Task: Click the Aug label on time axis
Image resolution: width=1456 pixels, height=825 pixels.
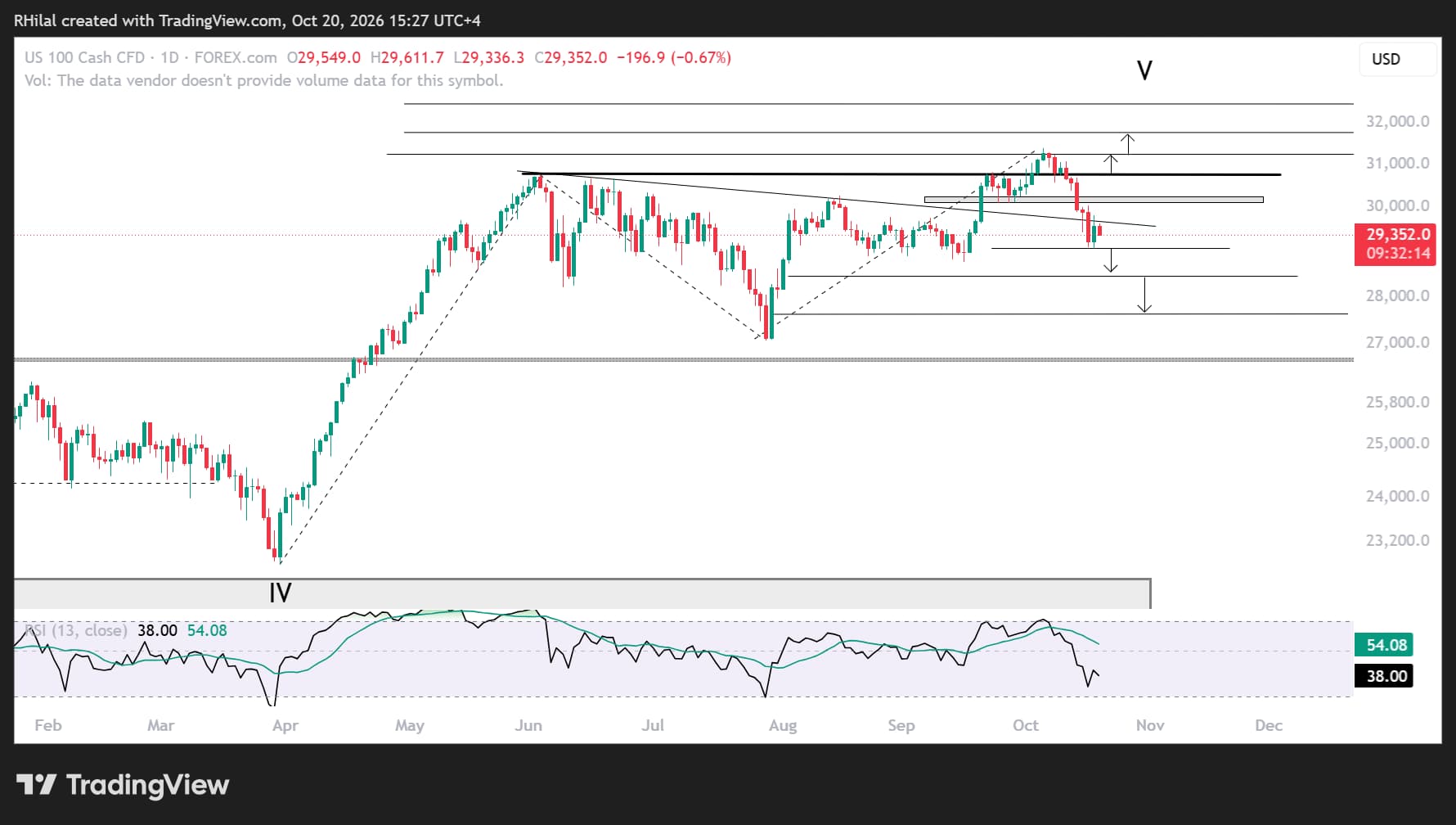Action: tap(783, 725)
